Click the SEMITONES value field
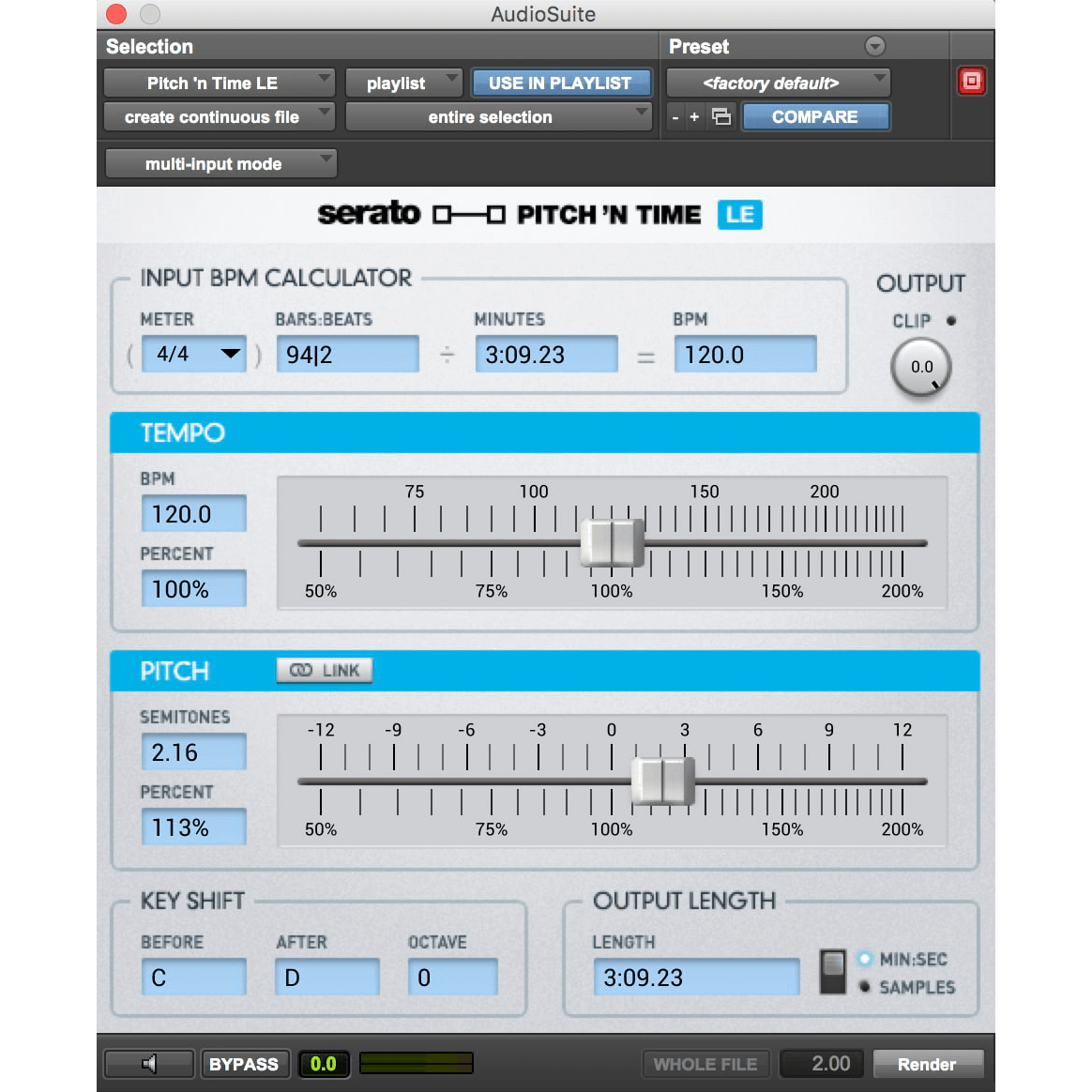This screenshot has height=1092, width=1092. click(x=193, y=752)
